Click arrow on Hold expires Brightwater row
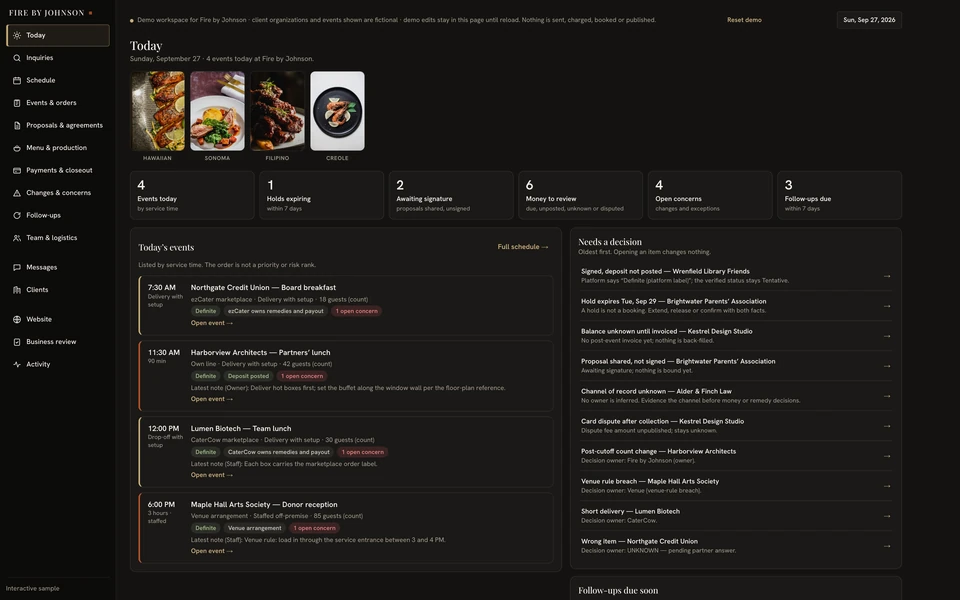960x600 pixels. click(x=887, y=306)
